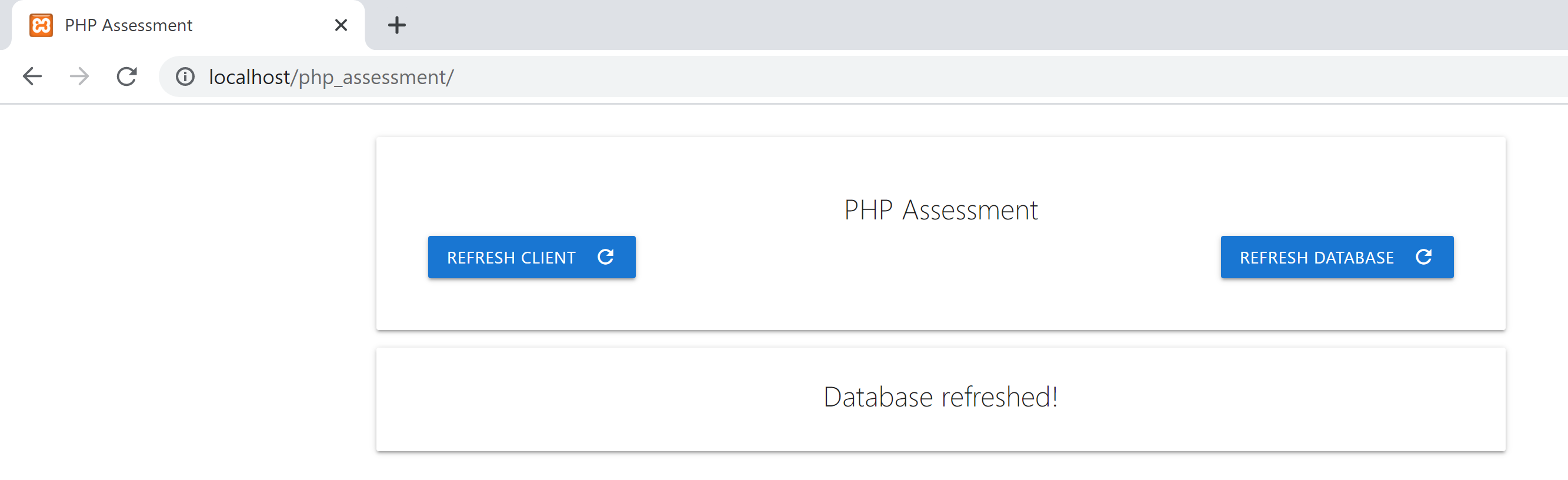Click the XAMPP favicon on the browser tab
The image size is (1568, 480).
40,25
